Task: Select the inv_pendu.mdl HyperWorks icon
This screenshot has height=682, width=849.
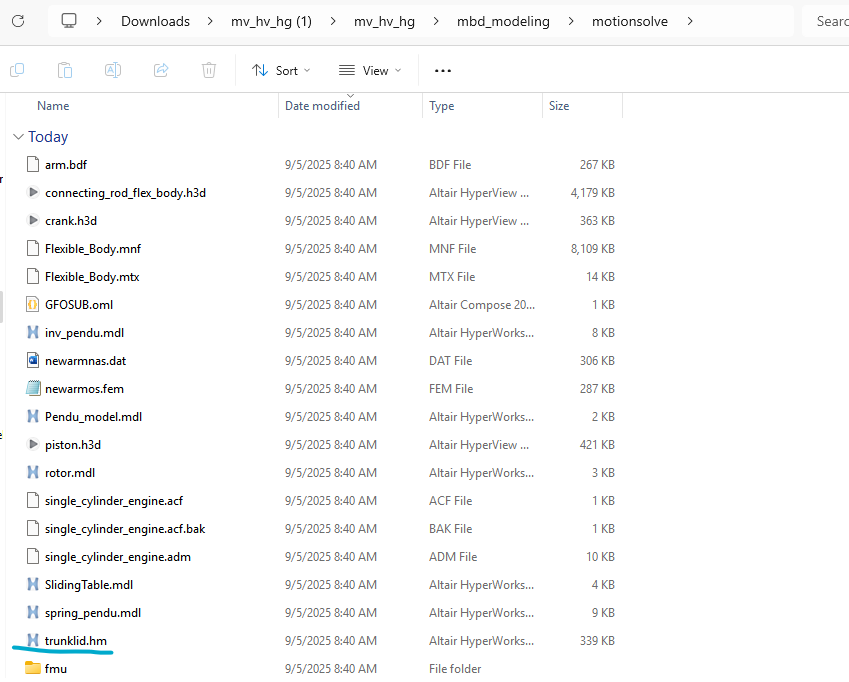Action: [x=33, y=332]
